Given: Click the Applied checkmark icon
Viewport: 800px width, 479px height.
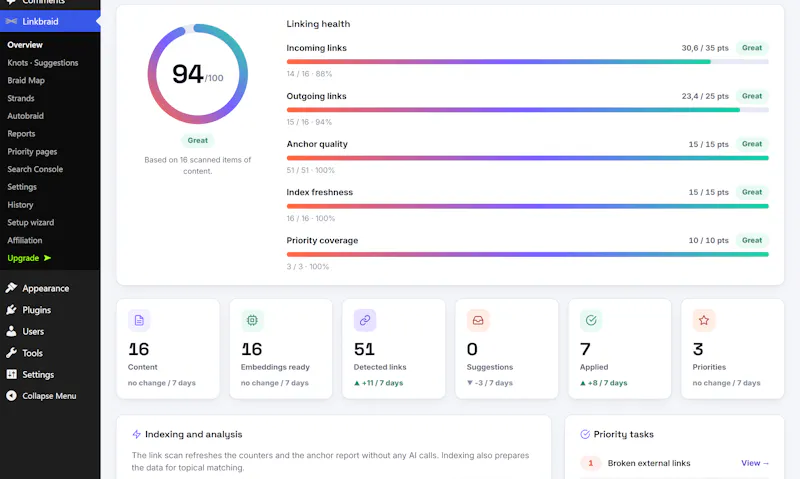Looking at the screenshot, I should [591, 320].
